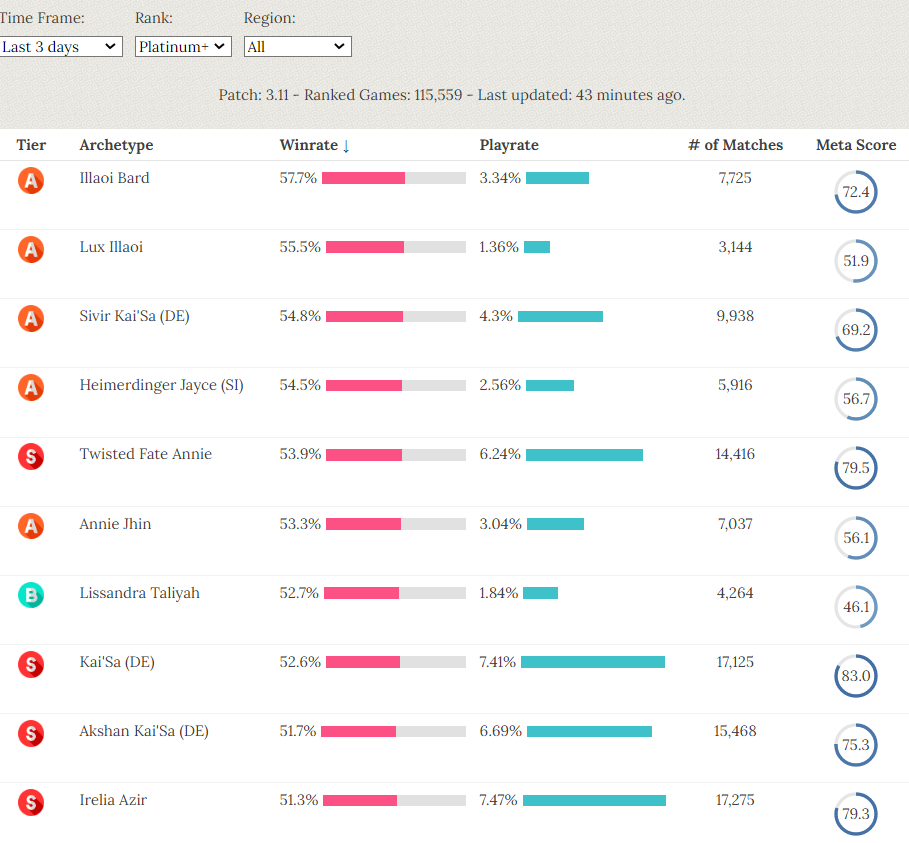Click the 83.0 meta score circle

[x=856, y=675]
